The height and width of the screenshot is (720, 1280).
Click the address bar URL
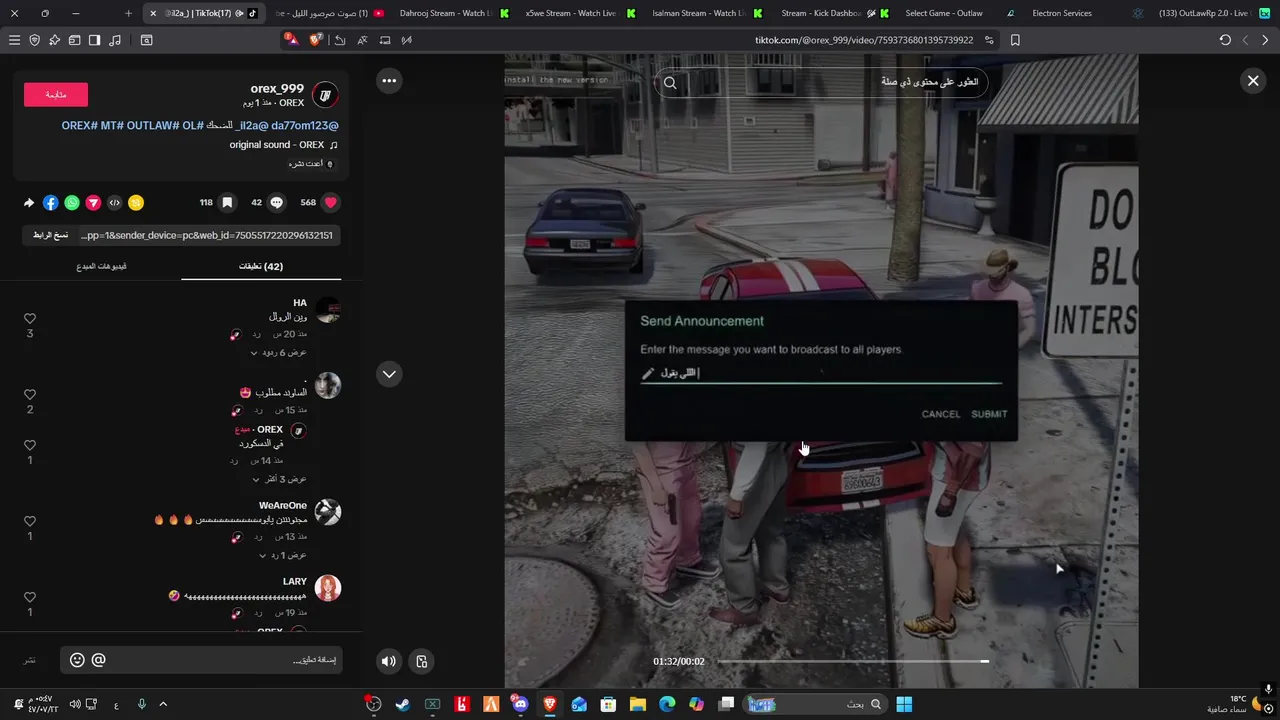863,40
